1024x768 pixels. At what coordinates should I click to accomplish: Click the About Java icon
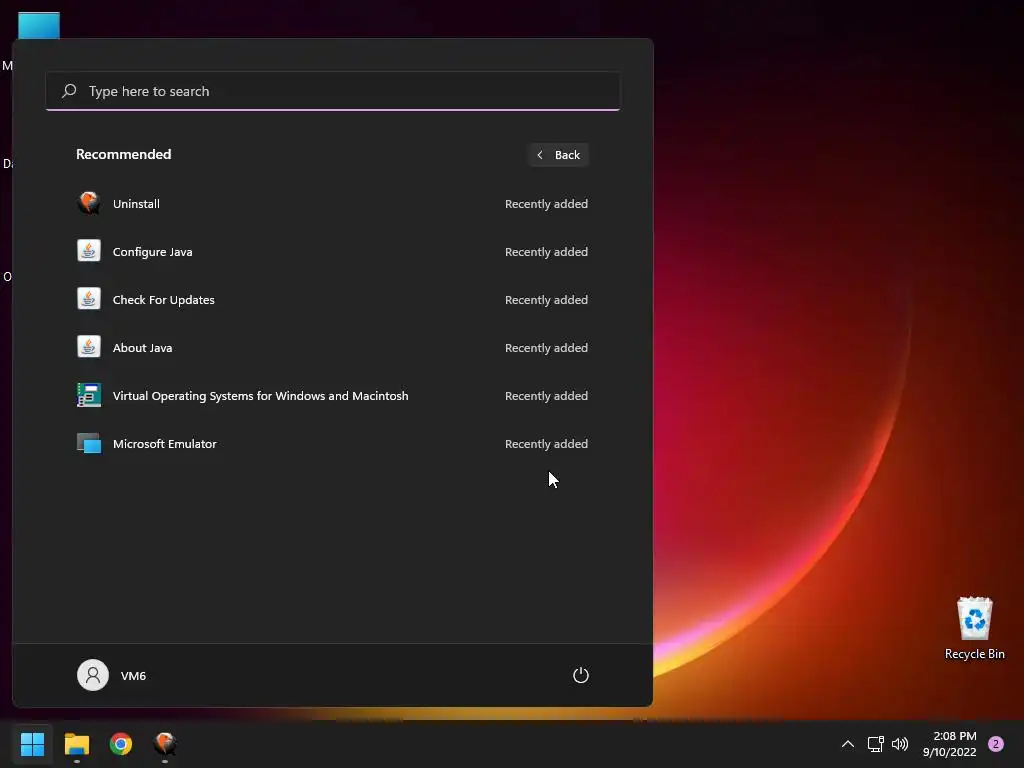[89, 347]
